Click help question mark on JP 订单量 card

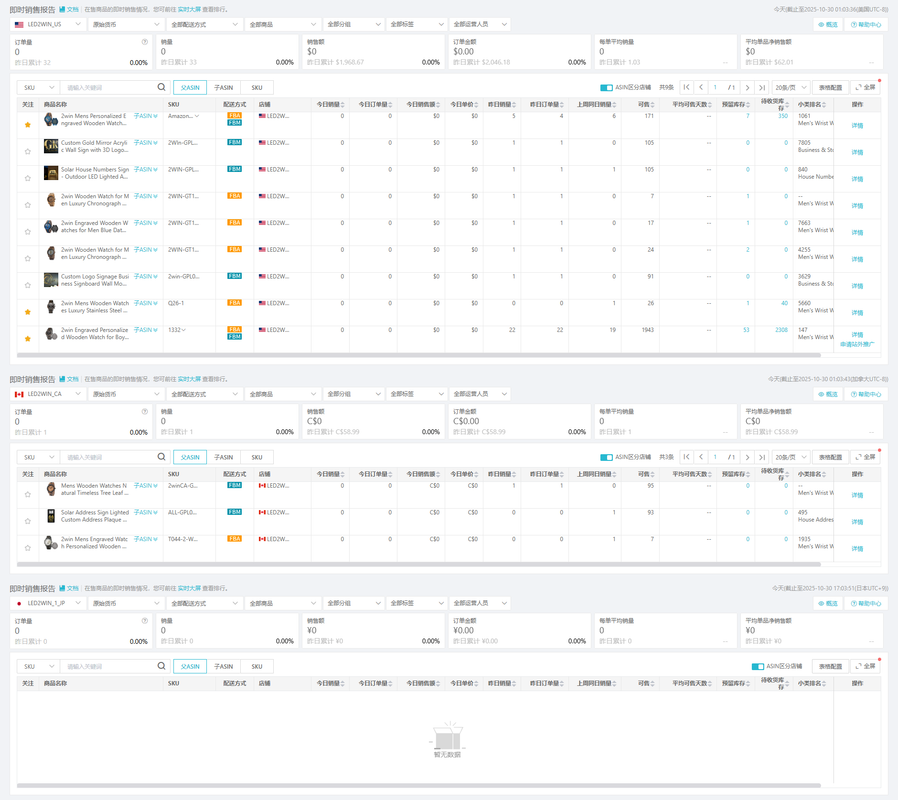(x=144, y=620)
